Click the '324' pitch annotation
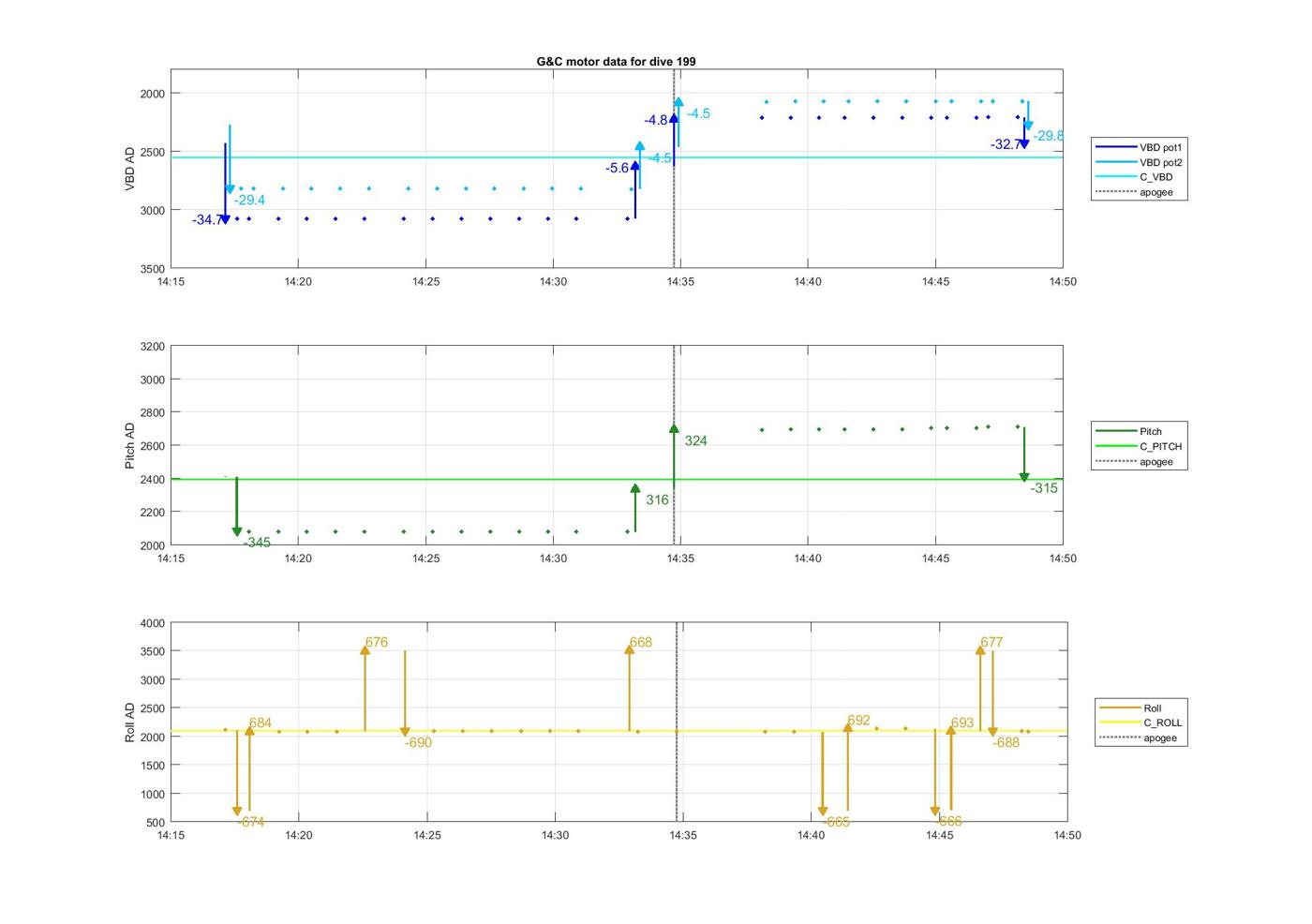Screen dimensions: 1312x924 pyautogui.click(x=695, y=440)
